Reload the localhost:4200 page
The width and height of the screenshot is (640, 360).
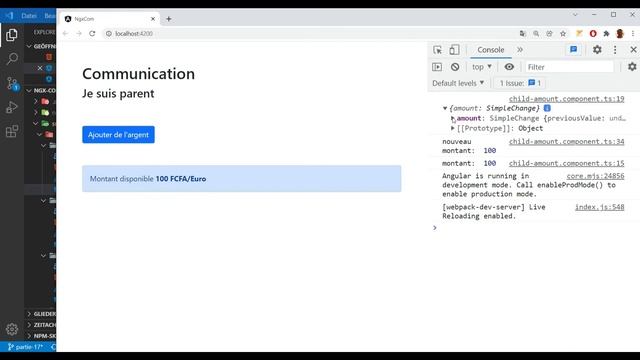92,33
